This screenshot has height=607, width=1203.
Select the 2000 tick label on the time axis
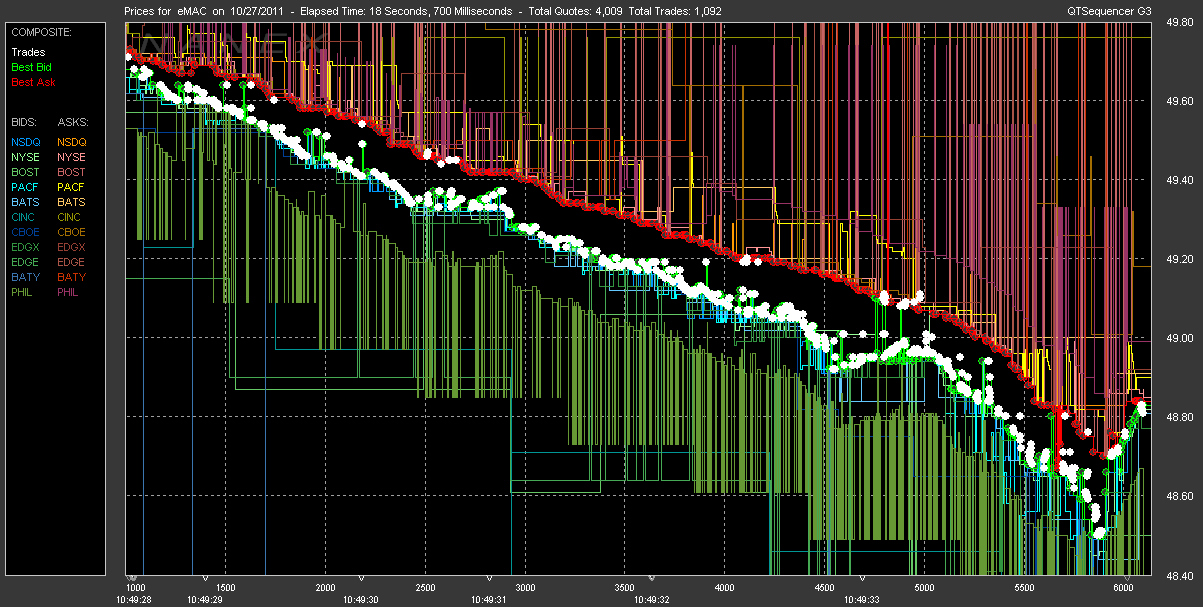coord(325,587)
